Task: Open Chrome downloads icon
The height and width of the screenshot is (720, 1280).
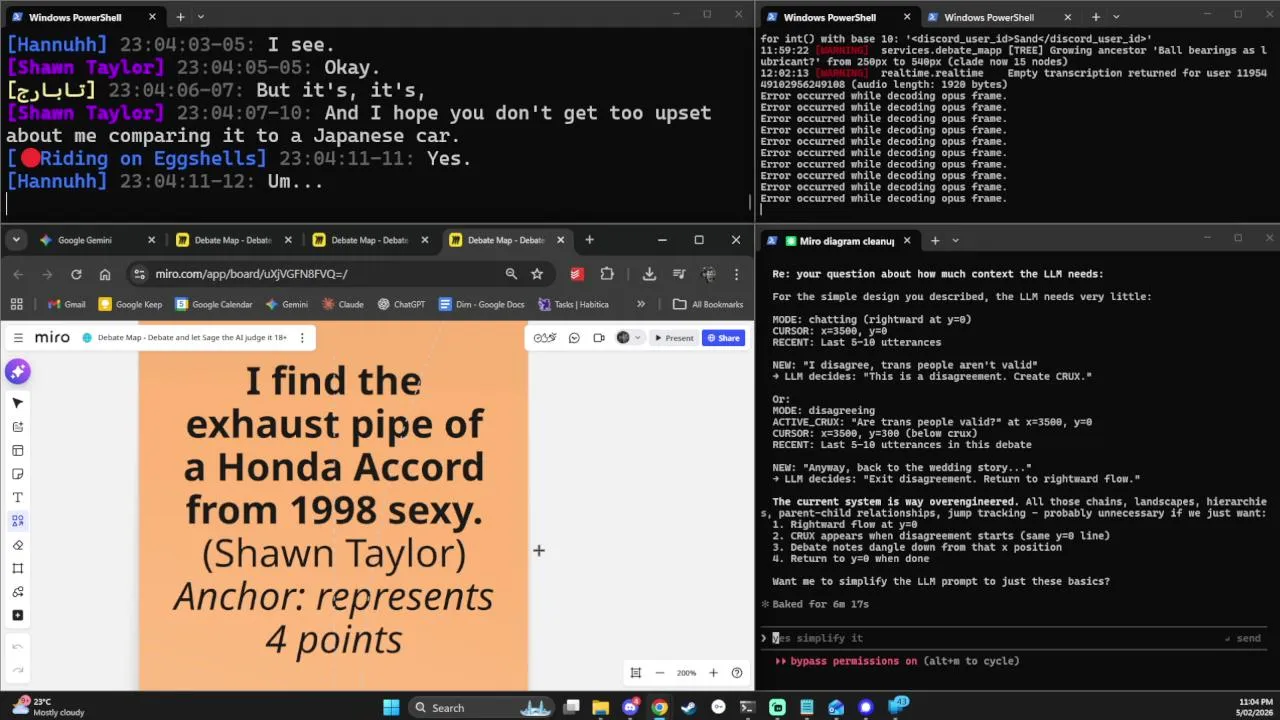Action: tap(649, 274)
